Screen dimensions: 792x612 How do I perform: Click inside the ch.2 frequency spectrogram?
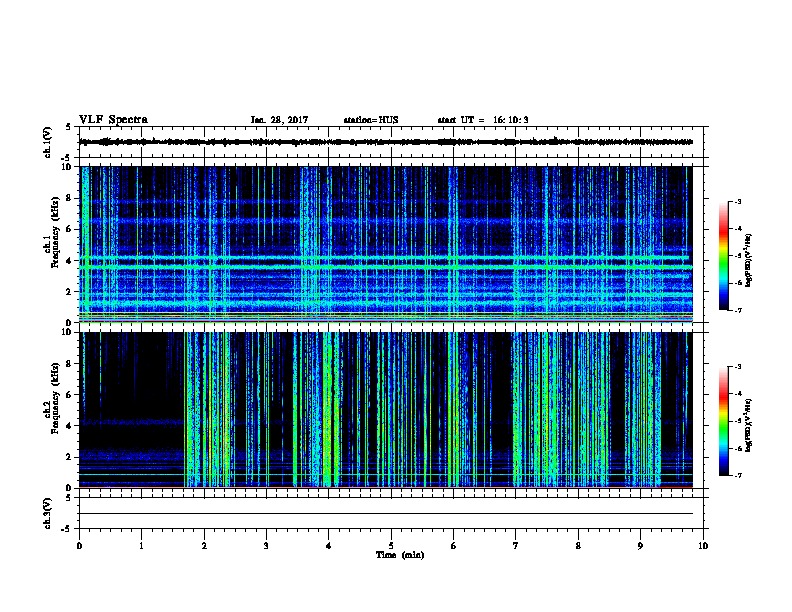386,410
